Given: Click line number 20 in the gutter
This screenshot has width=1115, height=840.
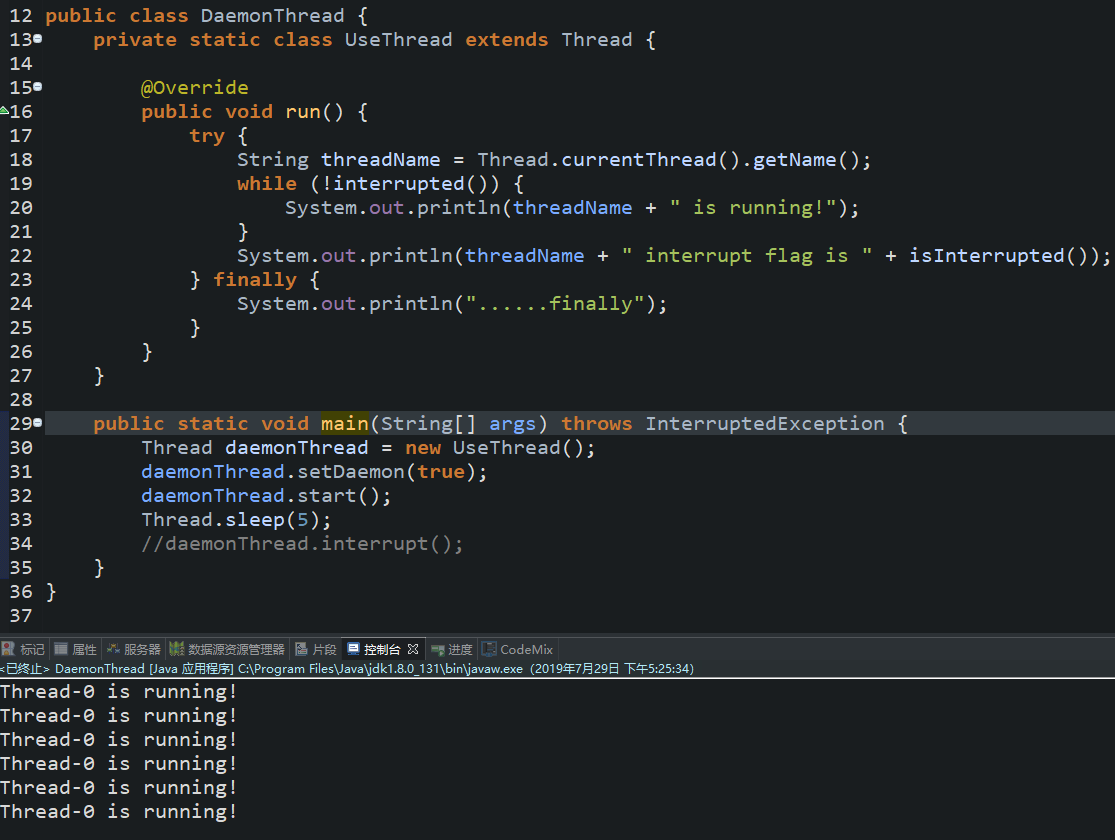Looking at the screenshot, I should [x=21, y=208].
